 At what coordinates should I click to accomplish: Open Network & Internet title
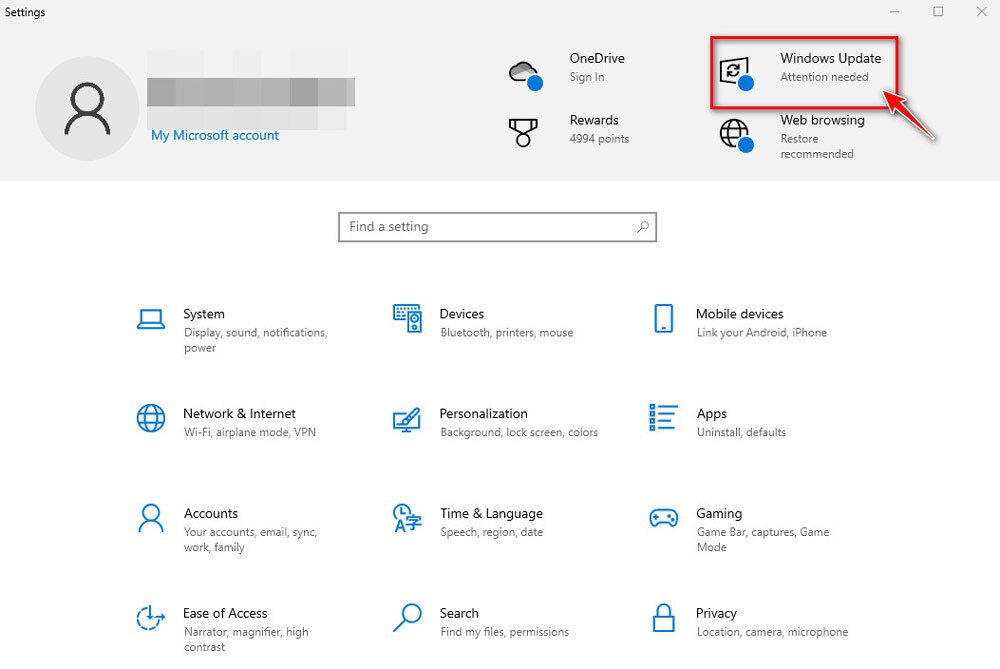[x=239, y=413]
